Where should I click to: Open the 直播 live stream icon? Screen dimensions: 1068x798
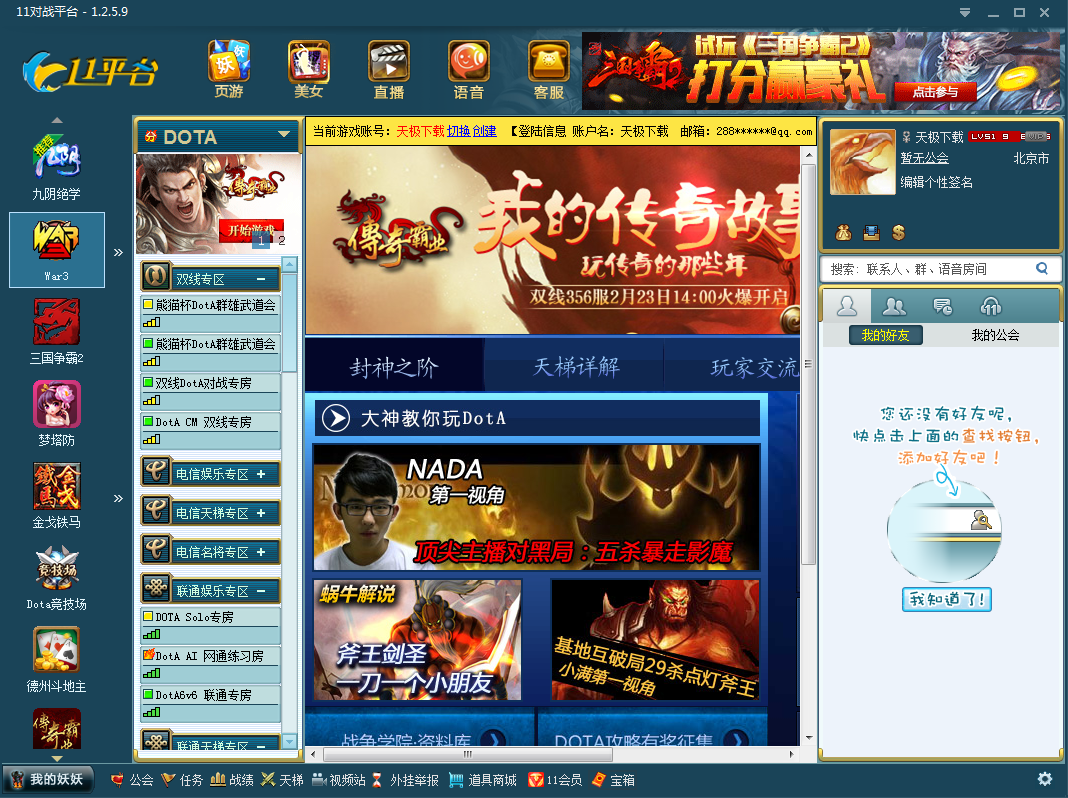tap(388, 69)
